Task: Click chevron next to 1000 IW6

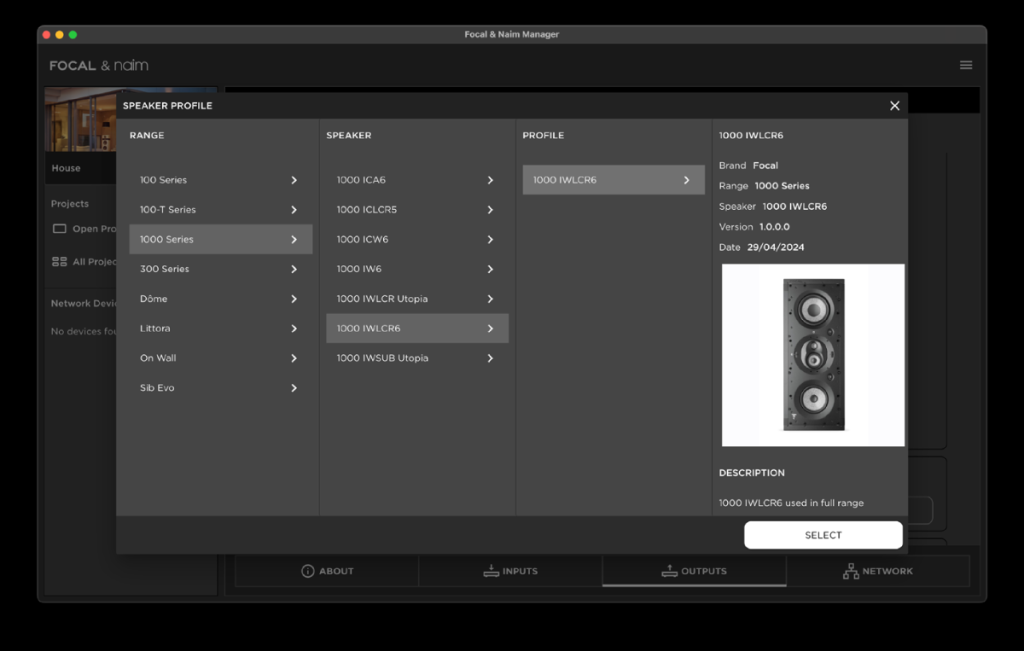Action: click(490, 269)
